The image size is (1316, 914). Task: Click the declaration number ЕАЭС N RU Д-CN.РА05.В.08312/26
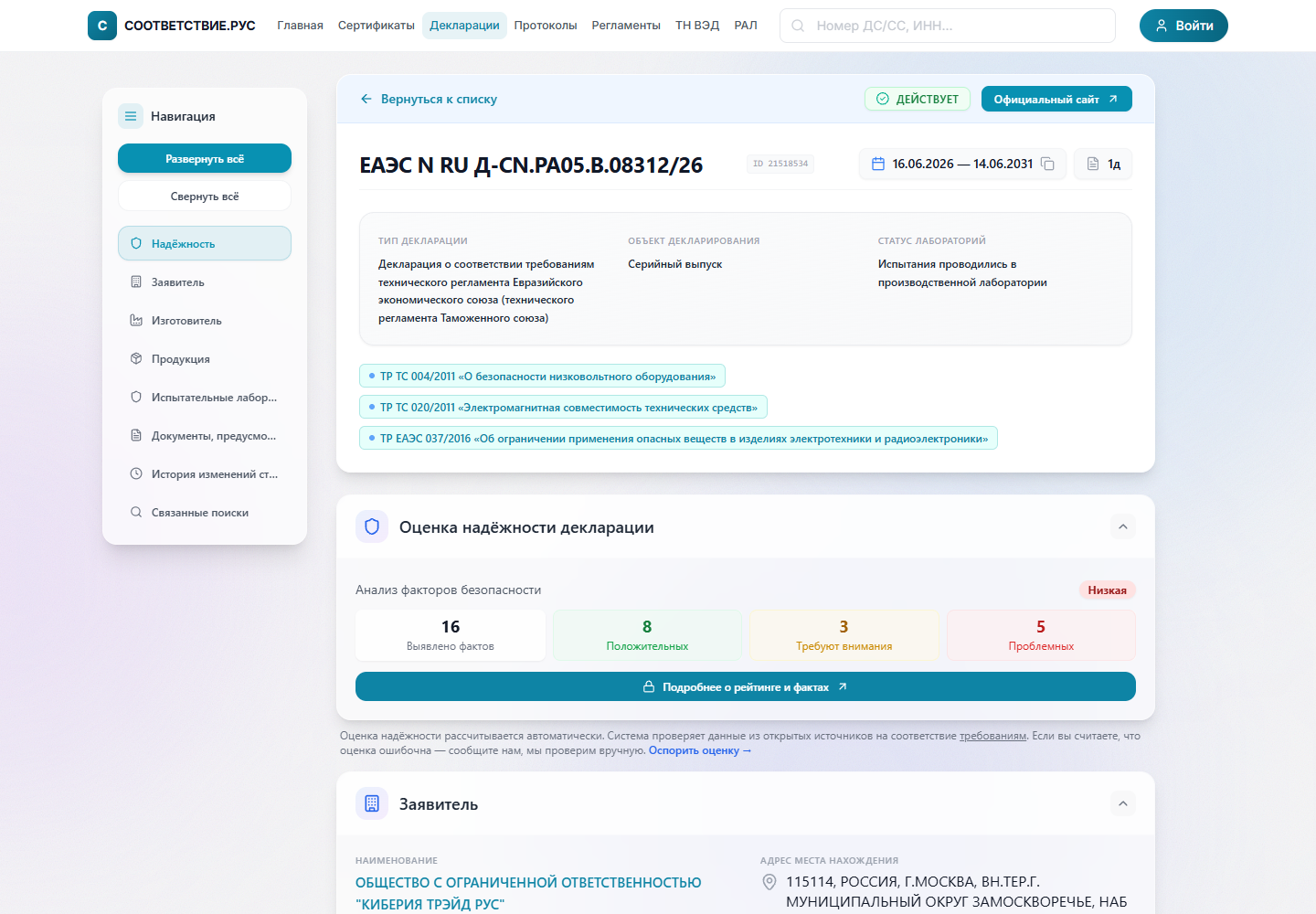(531, 165)
